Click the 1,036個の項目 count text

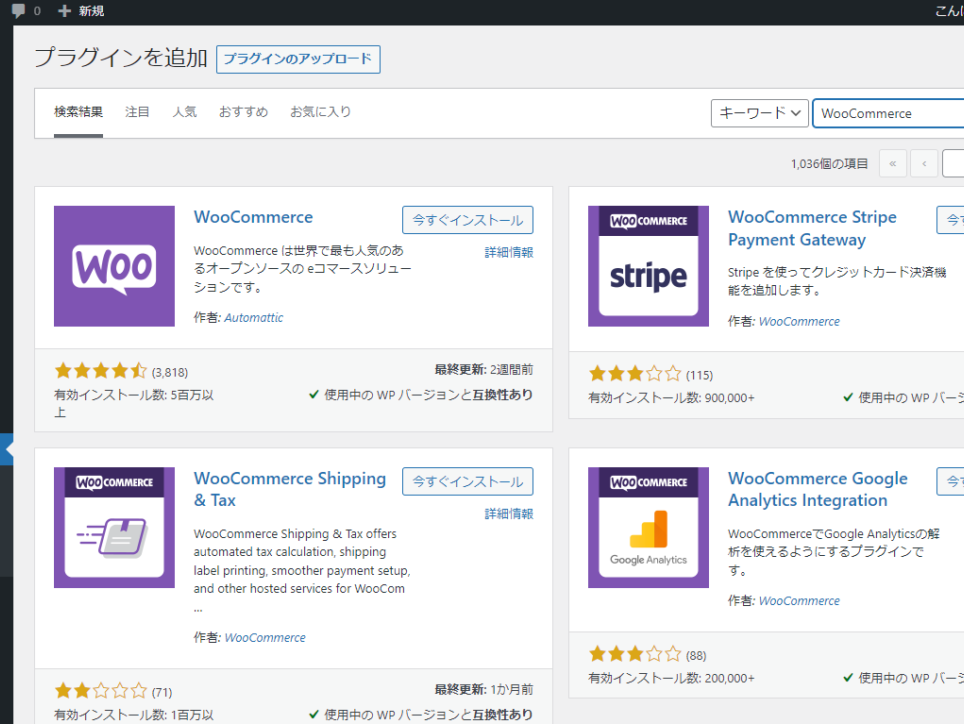click(829, 163)
